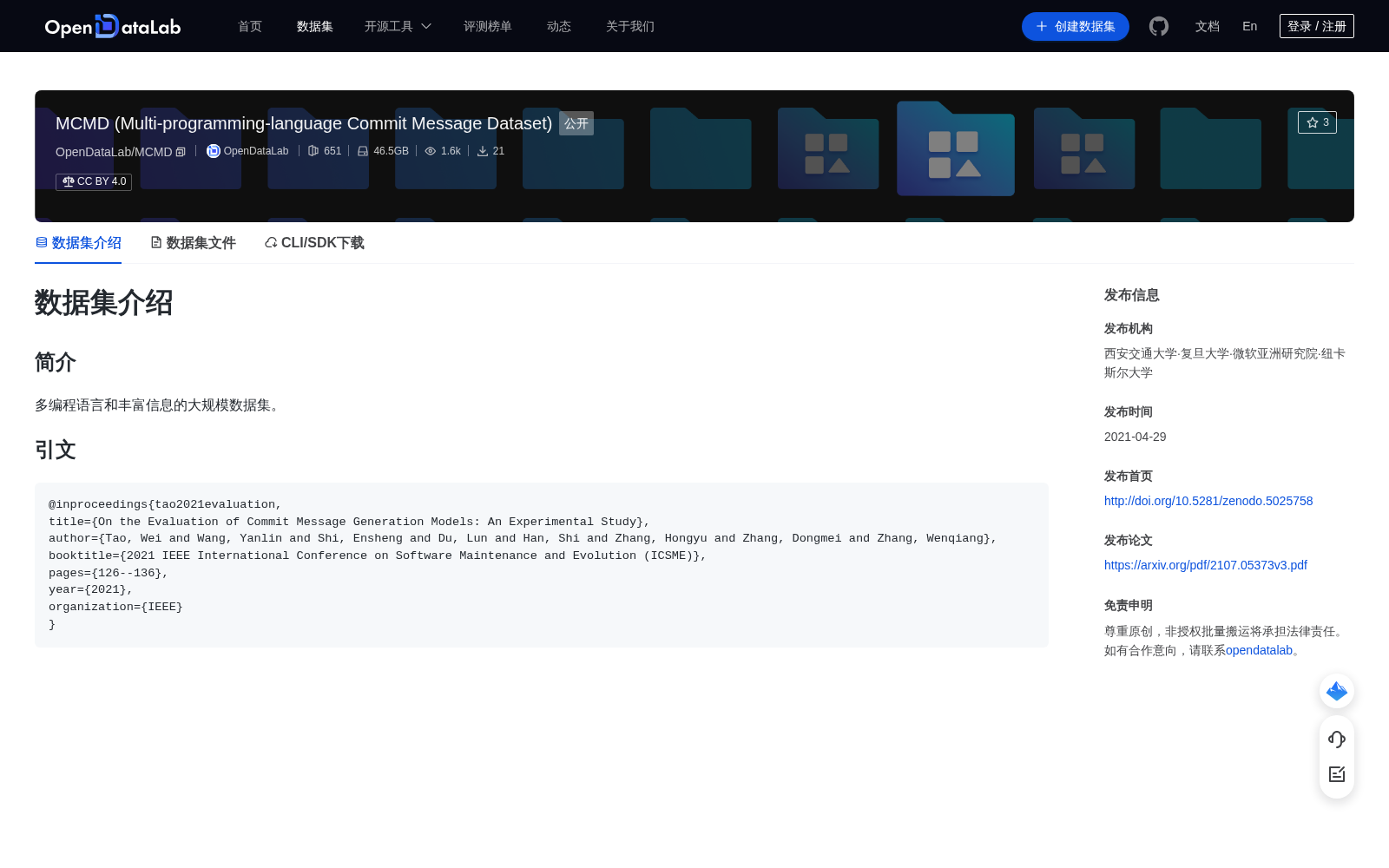Click the release date 2021-04-29
The image size is (1389, 868).
[x=1136, y=437]
